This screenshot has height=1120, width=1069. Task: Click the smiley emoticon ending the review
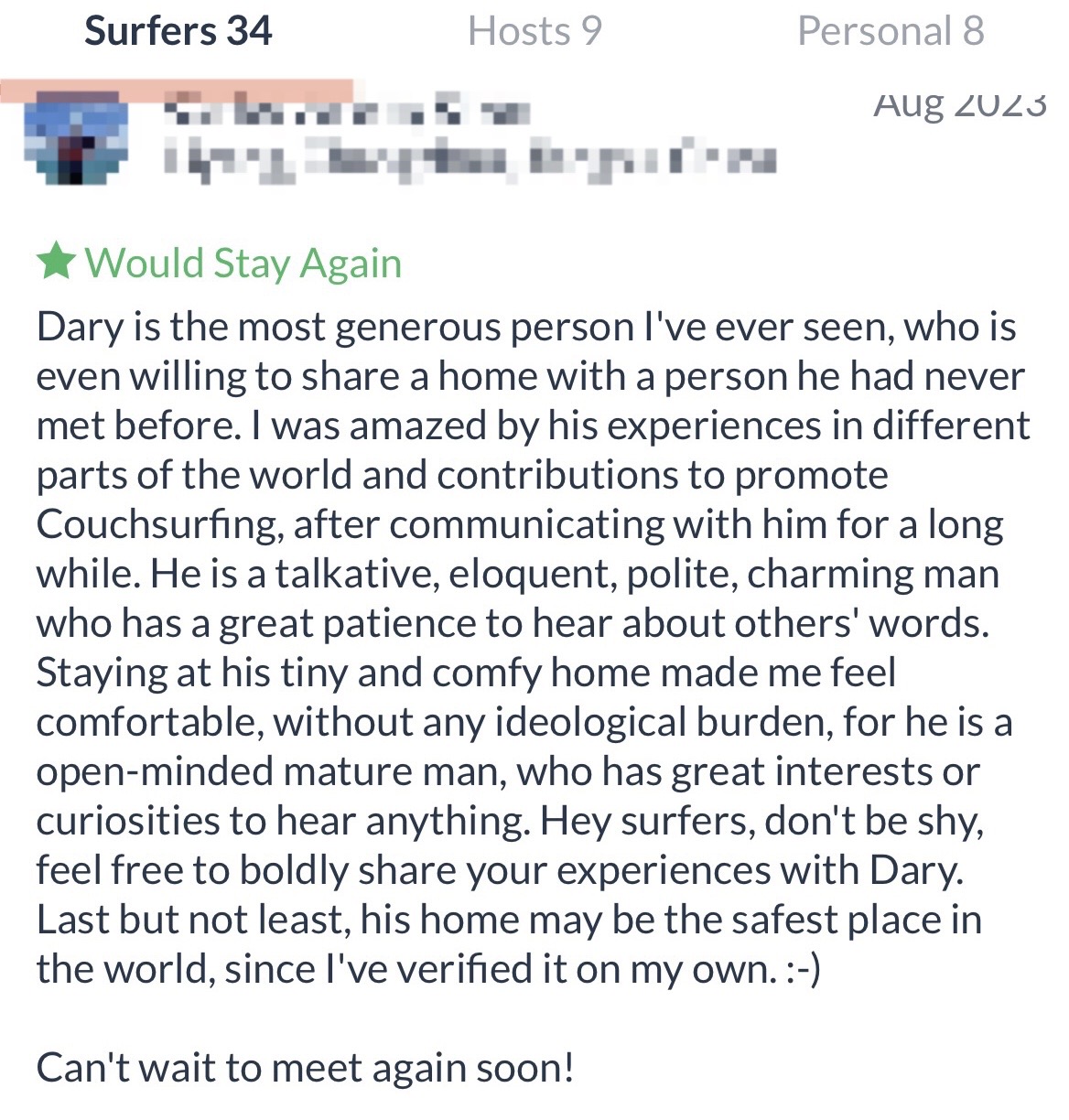click(x=803, y=969)
